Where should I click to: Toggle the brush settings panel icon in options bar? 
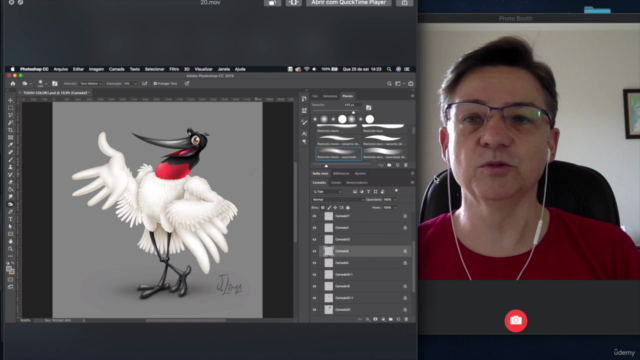point(55,83)
